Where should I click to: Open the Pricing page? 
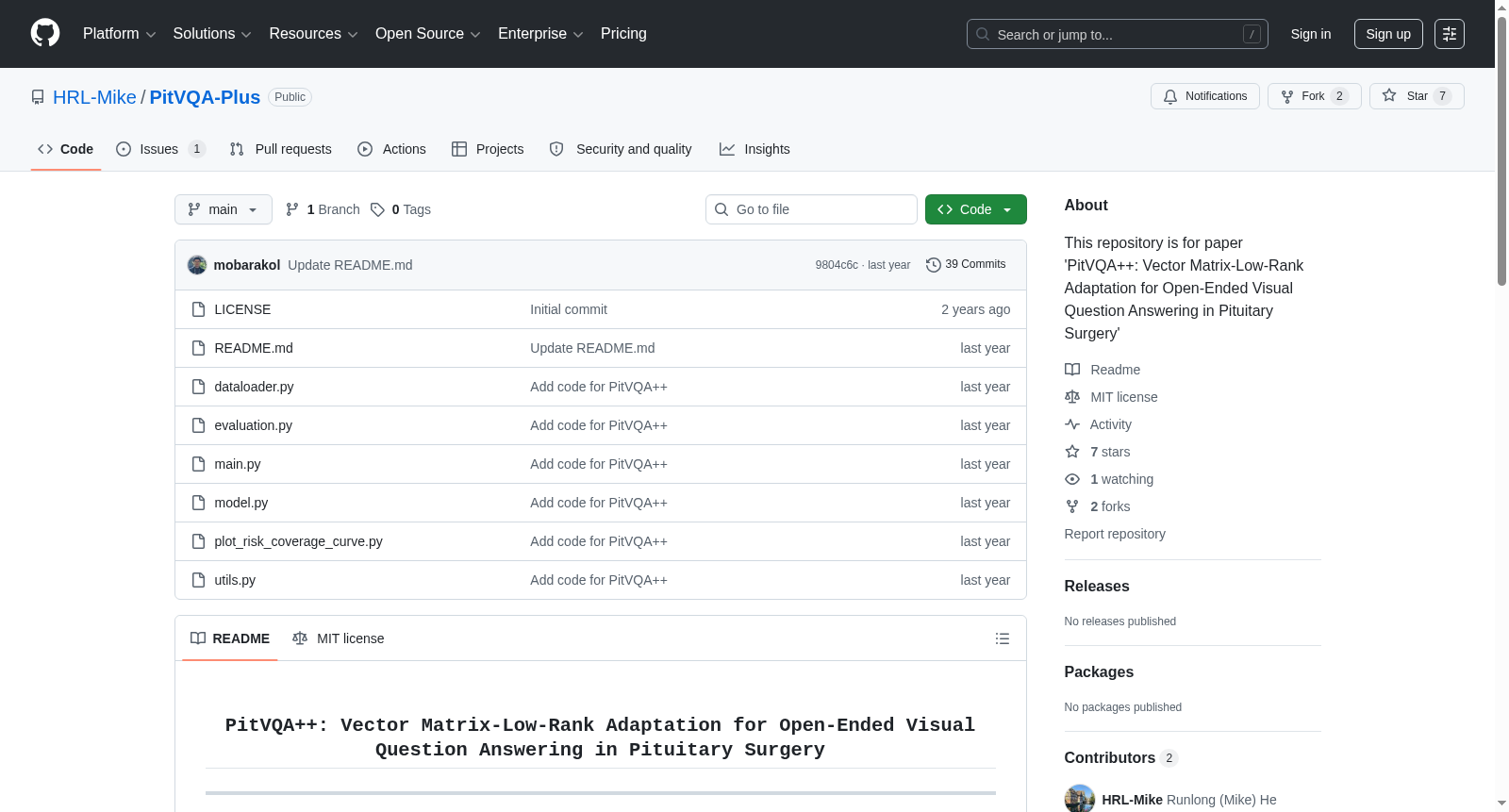point(623,34)
